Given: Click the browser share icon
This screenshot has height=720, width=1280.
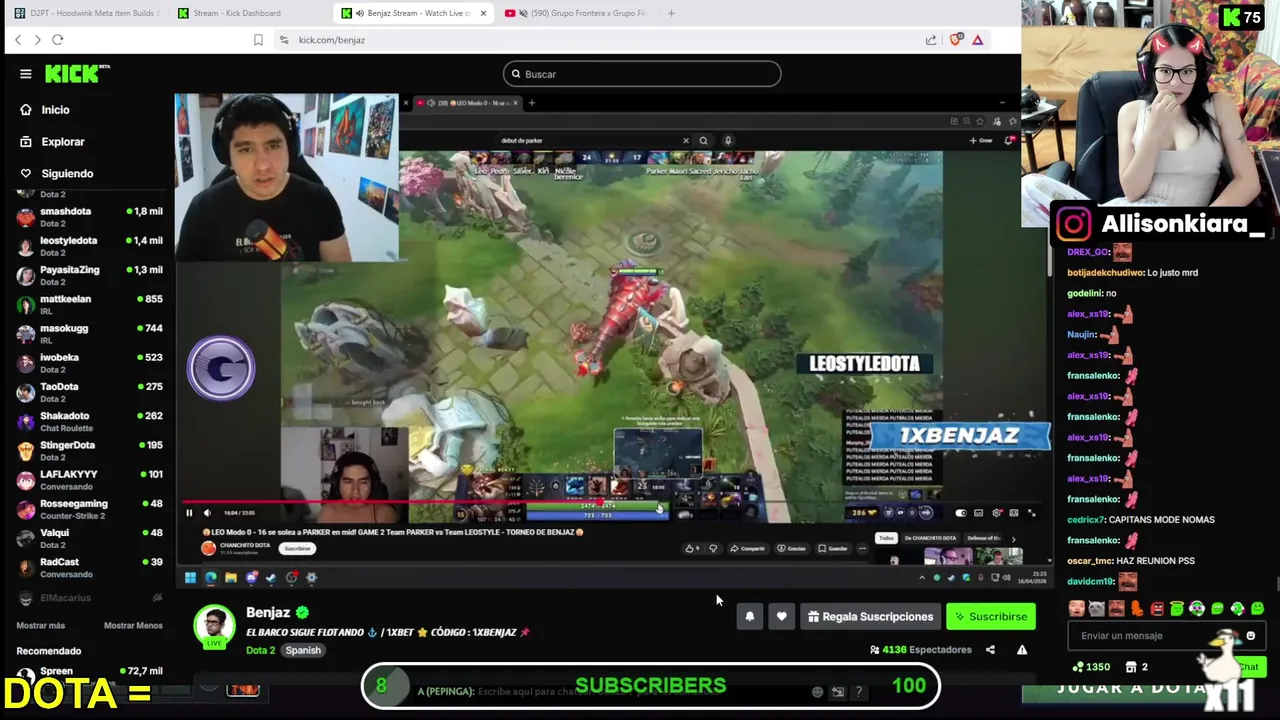Looking at the screenshot, I should [x=931, y=40].
